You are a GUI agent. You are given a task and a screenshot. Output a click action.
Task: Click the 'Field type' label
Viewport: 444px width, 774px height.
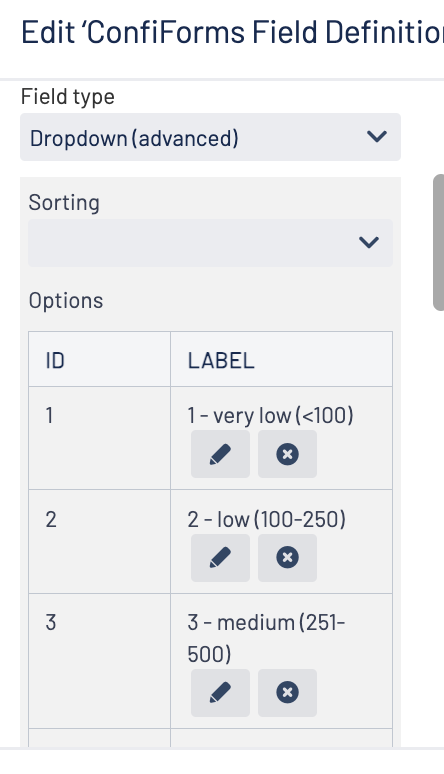click(68, 97)
